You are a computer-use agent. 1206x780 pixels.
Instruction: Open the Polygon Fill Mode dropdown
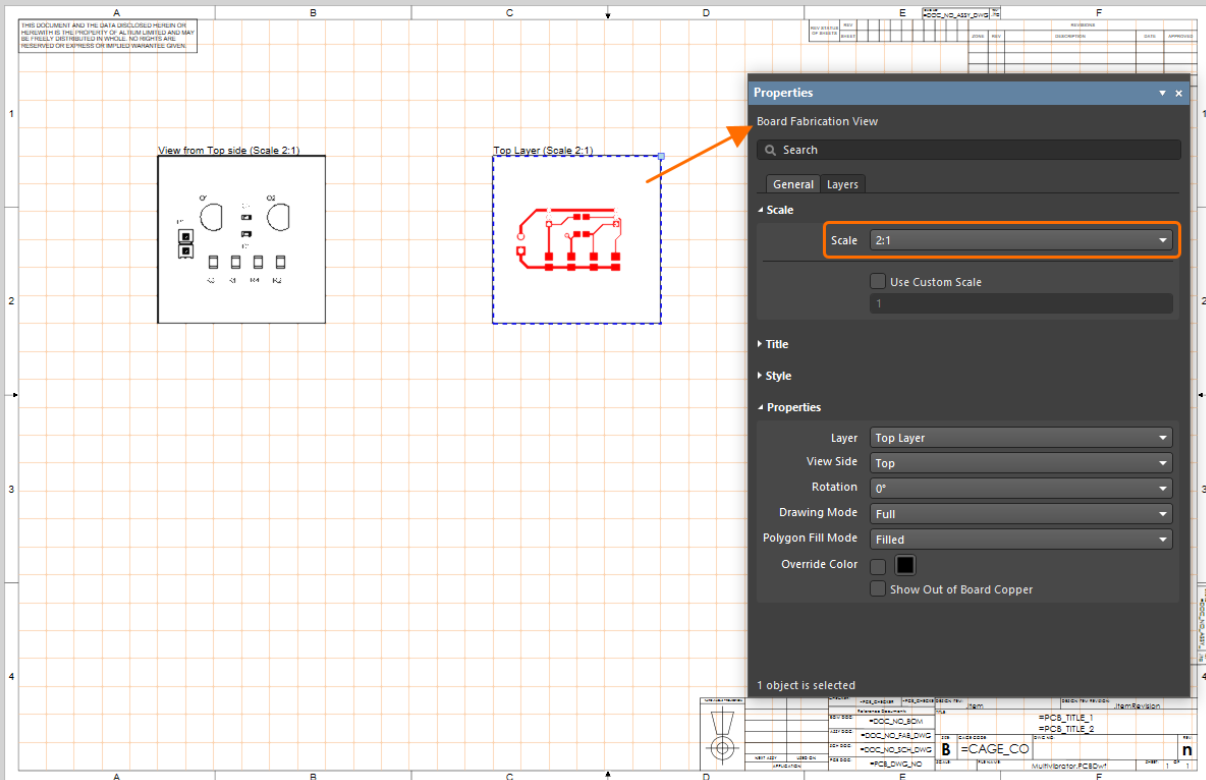click(x=1020, y=539)
